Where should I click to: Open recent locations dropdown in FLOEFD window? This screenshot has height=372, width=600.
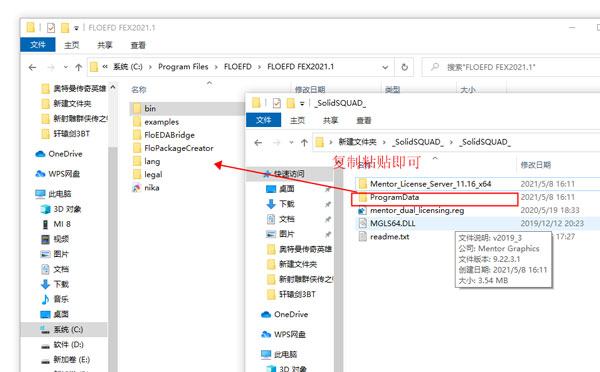coord(66,67)
